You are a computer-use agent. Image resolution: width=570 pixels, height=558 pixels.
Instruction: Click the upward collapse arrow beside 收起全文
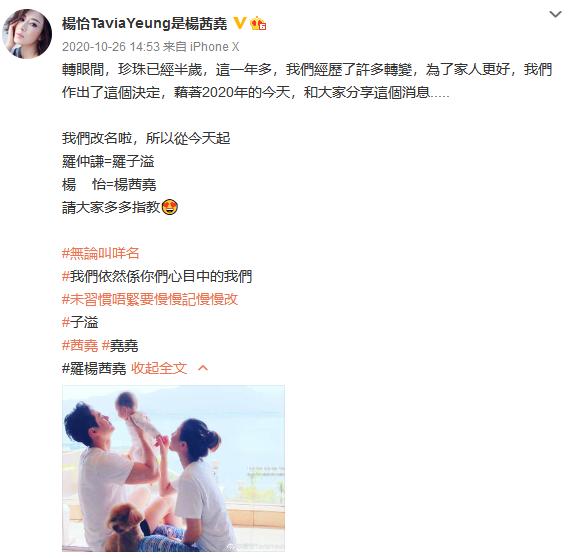click(203, 368)
